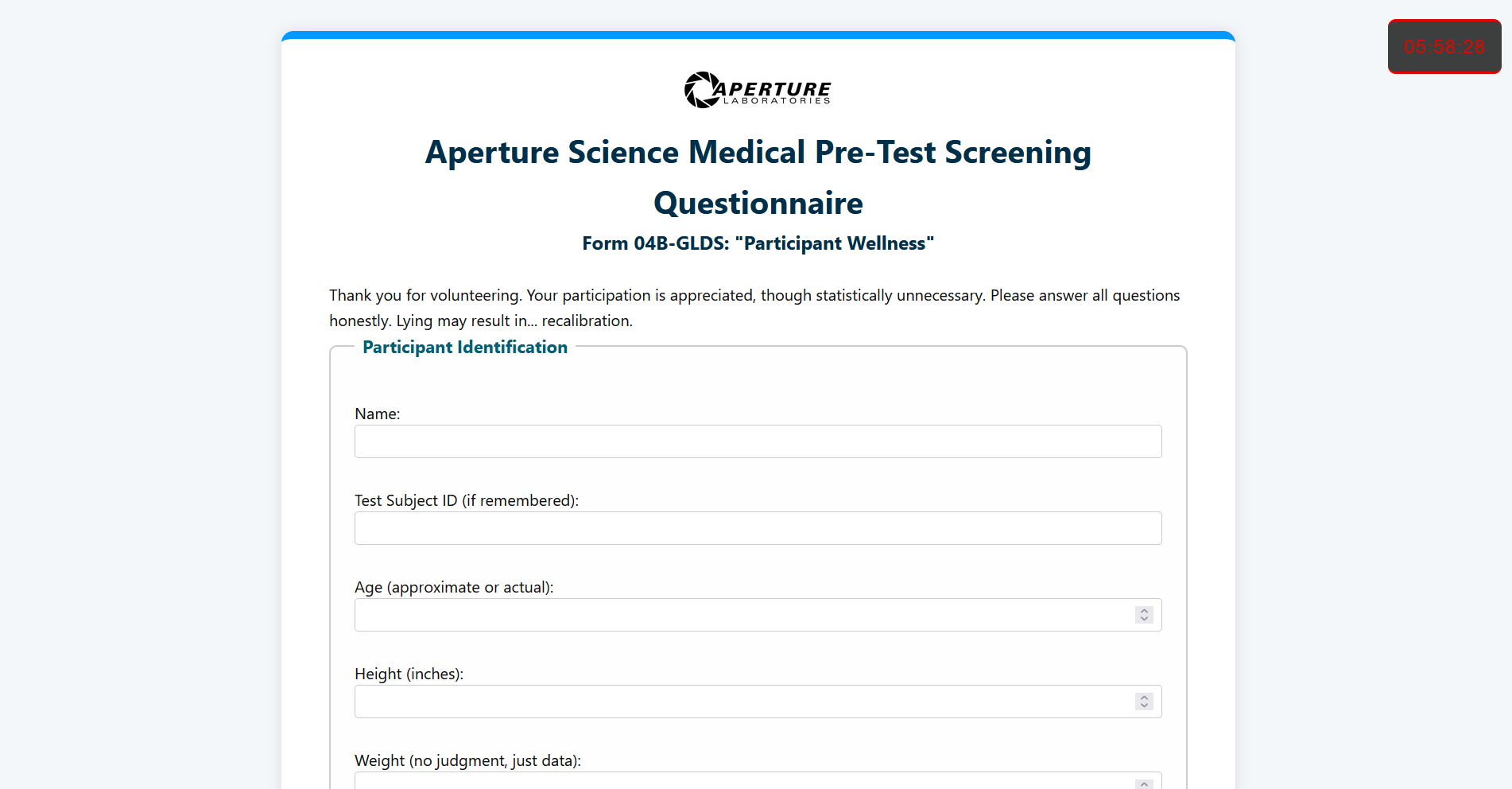Click the red countdown timer display

[1444, 46]
